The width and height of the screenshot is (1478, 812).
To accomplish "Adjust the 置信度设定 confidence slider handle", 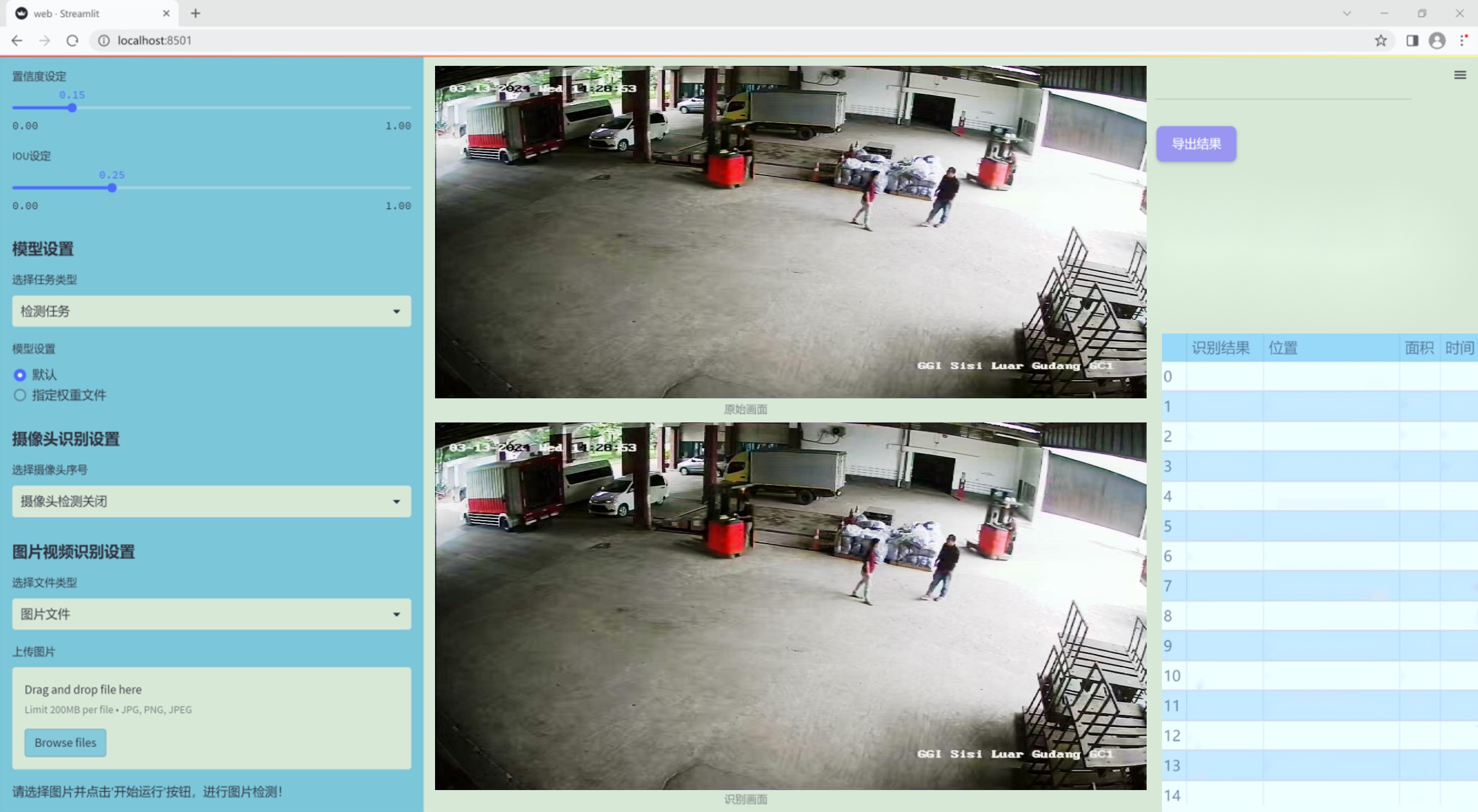I will point(72,108).
